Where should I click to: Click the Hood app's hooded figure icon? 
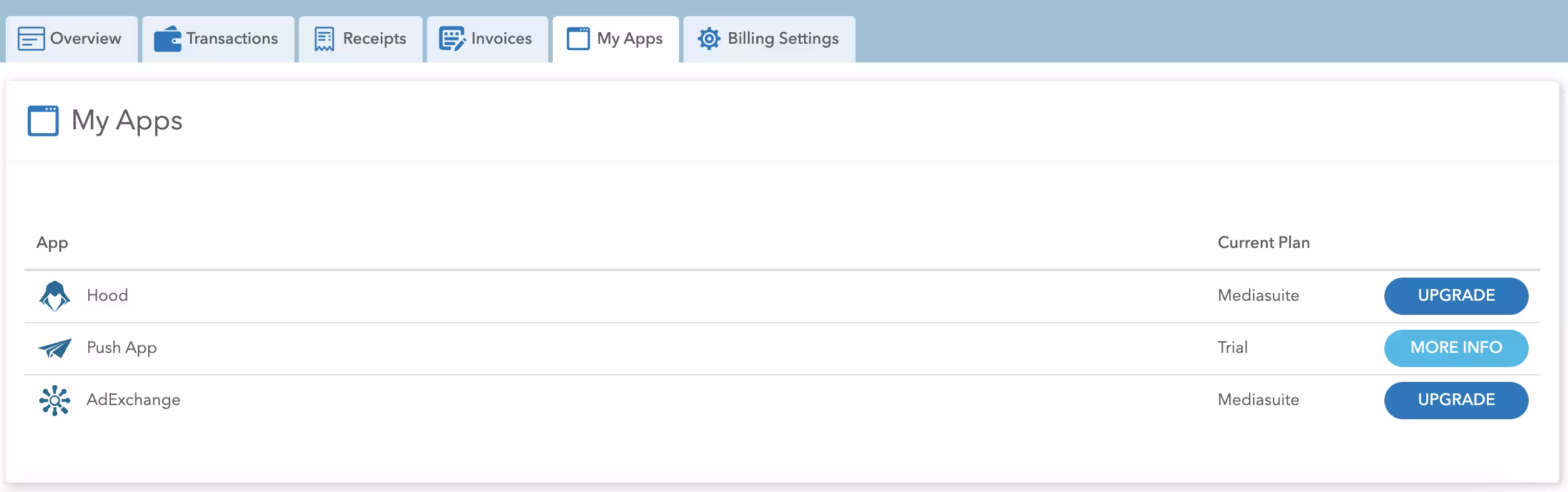55,296
